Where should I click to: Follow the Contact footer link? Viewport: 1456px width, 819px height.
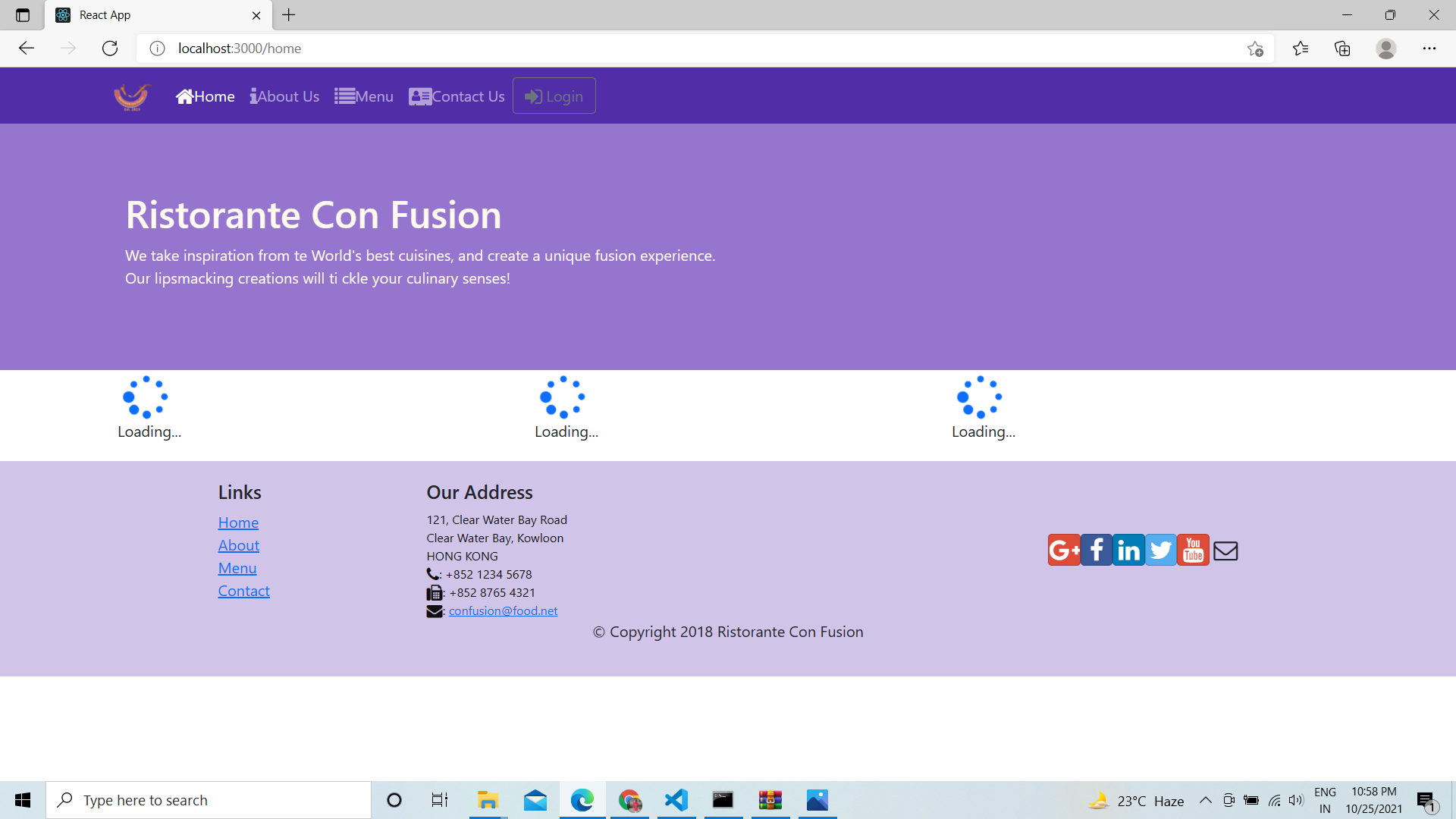pyautogui.click(x=244, y=591)
